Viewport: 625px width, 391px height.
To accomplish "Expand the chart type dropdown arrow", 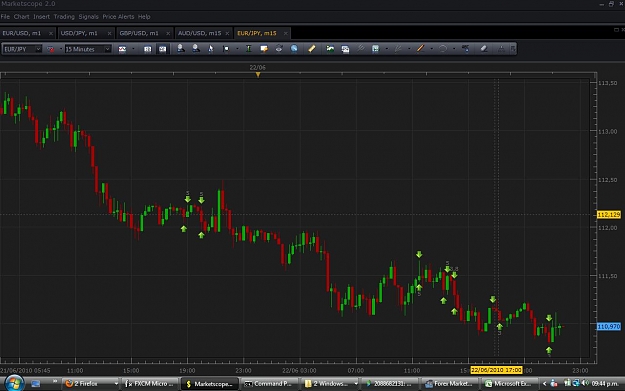I will [133, 49].
